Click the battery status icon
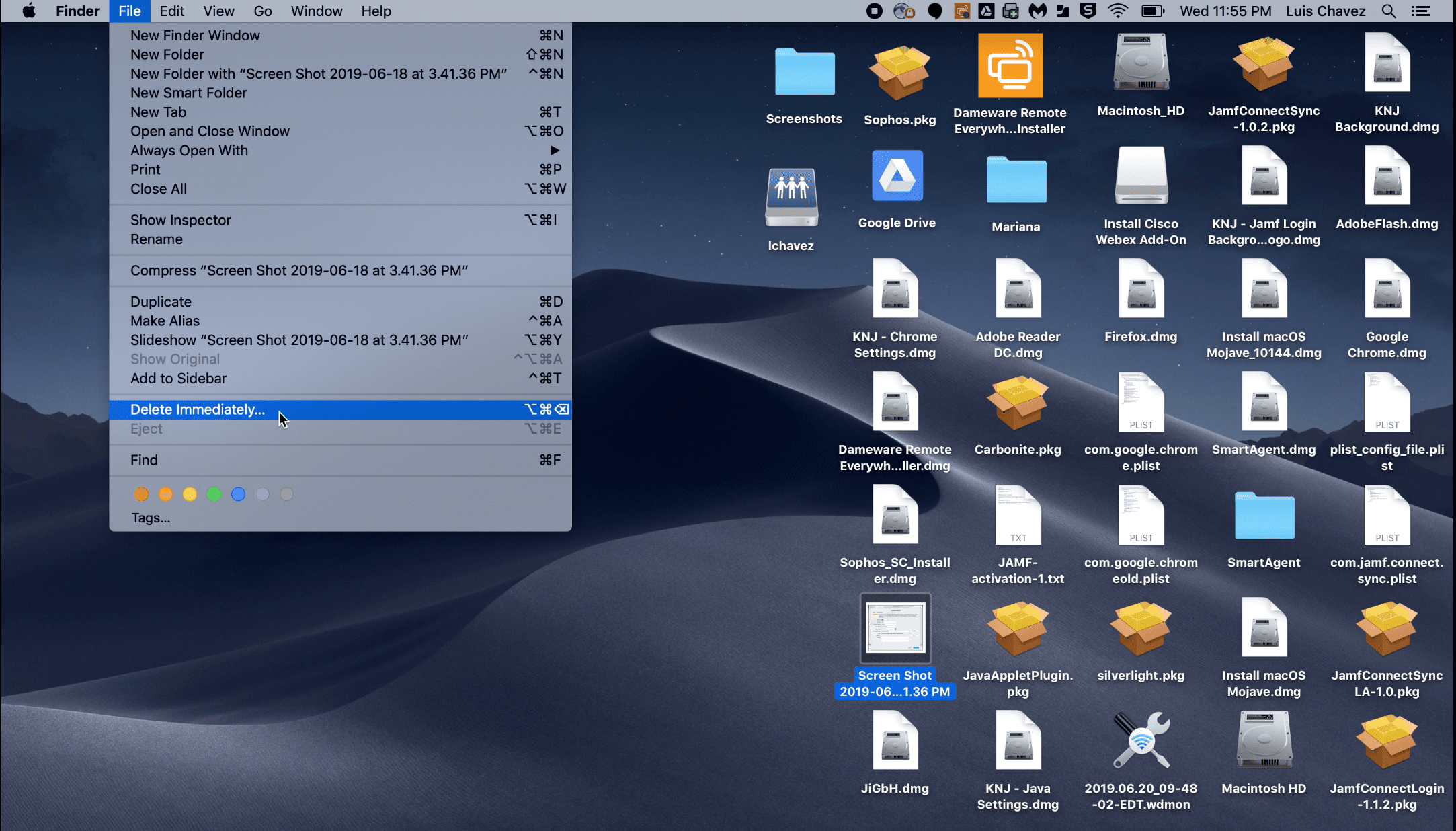The height and width of the screenshot is (831, 1456). click(x=1152, y=11)
